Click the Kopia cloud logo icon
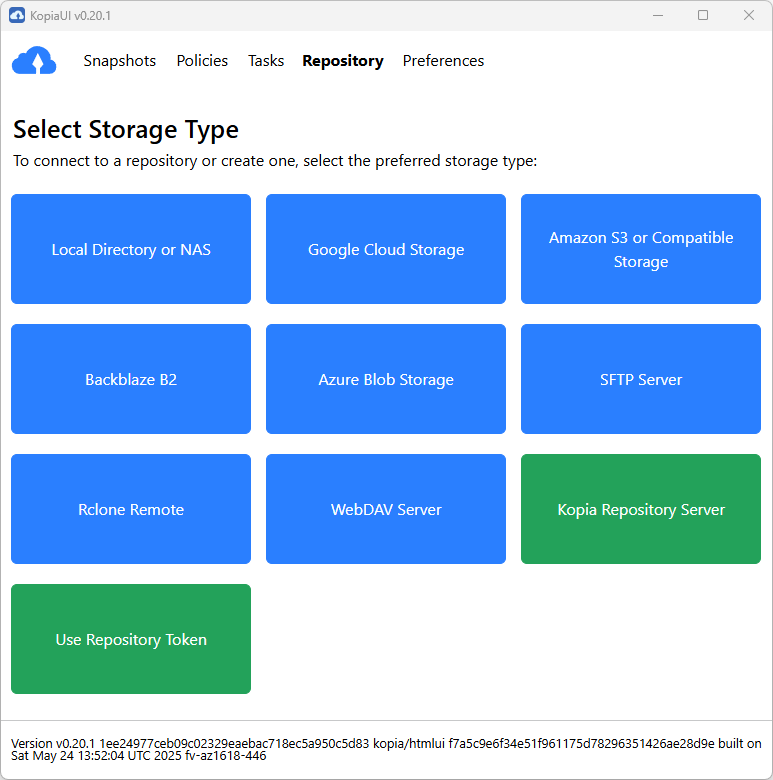Image resolution: width=773 pixels, height=780 pixels. (x=34, y=61)
